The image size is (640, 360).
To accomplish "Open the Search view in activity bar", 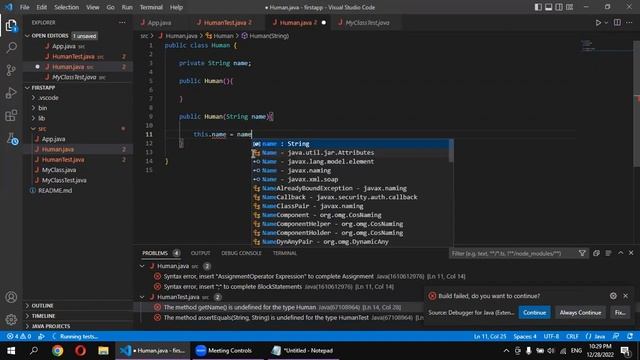I will pyautogui.click(x=11, y=48).
